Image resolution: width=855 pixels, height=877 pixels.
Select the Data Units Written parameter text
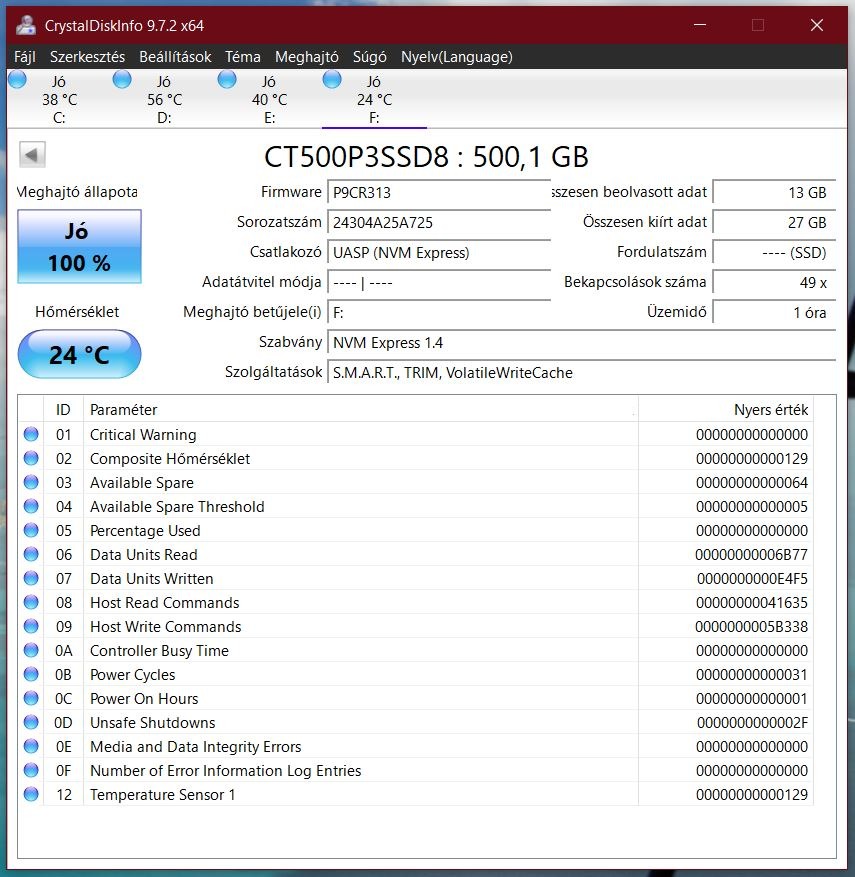152,579
